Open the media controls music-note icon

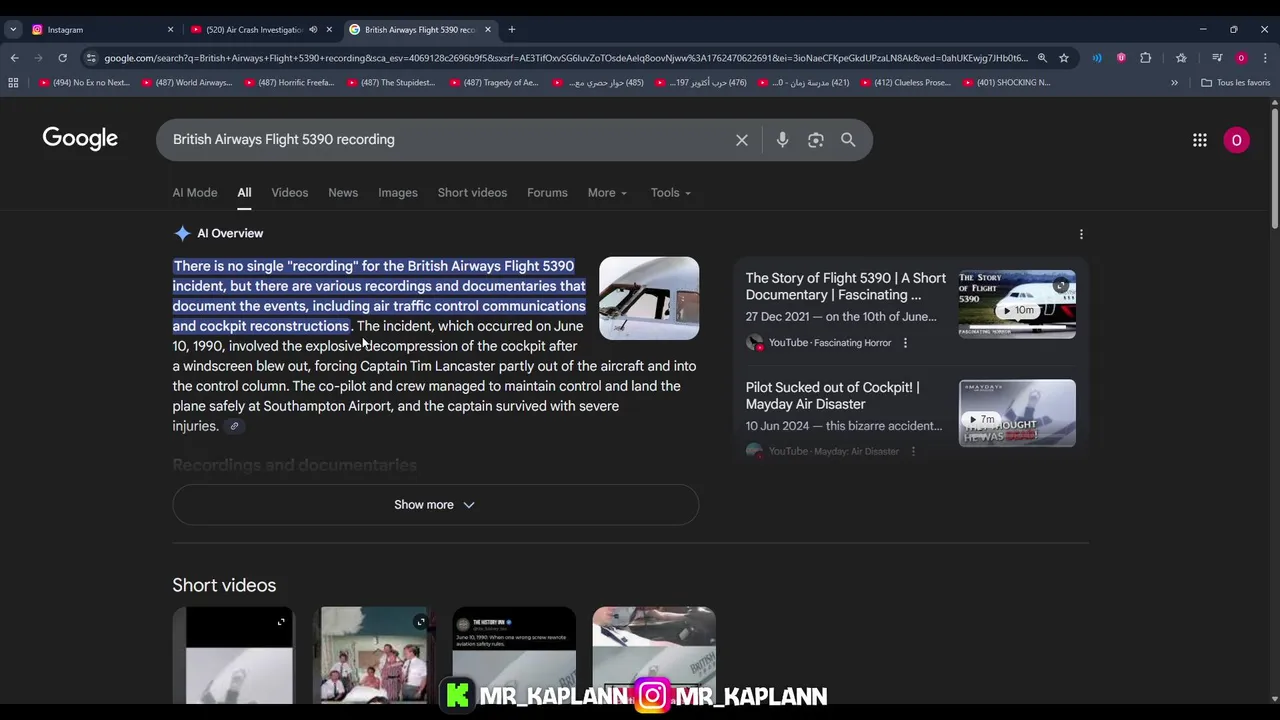[x=1217, y=58]
